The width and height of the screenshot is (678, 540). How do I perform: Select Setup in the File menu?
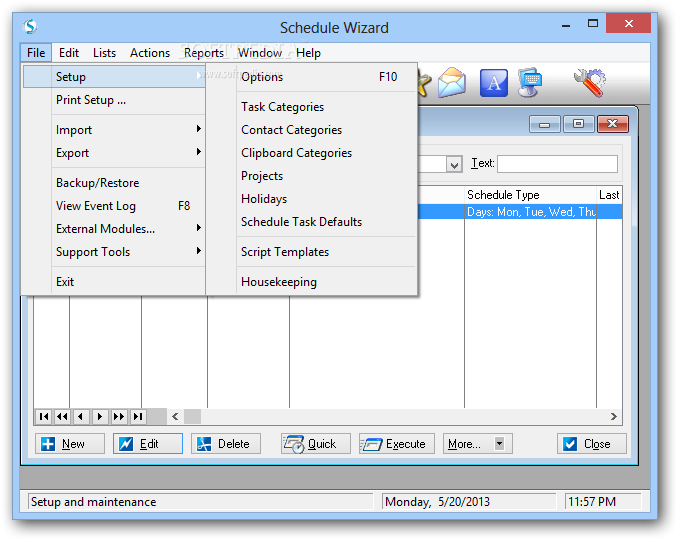pos(114,77)
